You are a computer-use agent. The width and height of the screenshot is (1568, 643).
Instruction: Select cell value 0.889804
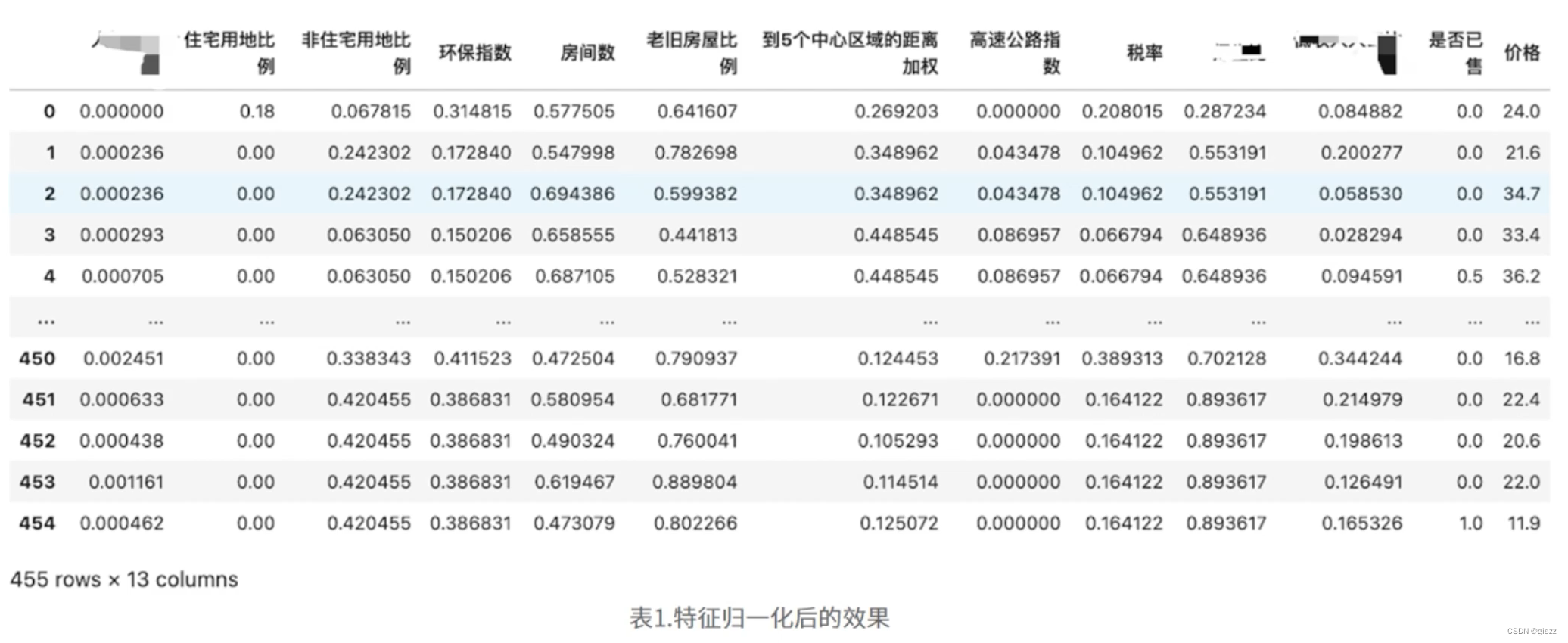coord(695,483)
